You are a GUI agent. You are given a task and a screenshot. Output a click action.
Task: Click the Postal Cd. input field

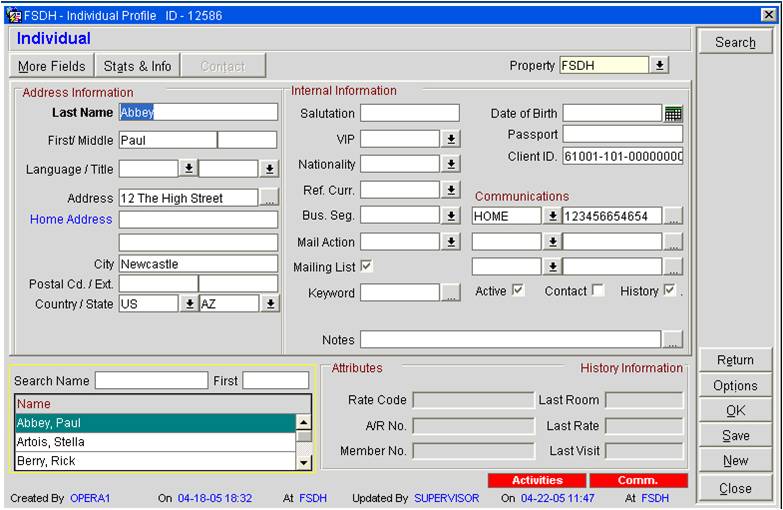158,284
